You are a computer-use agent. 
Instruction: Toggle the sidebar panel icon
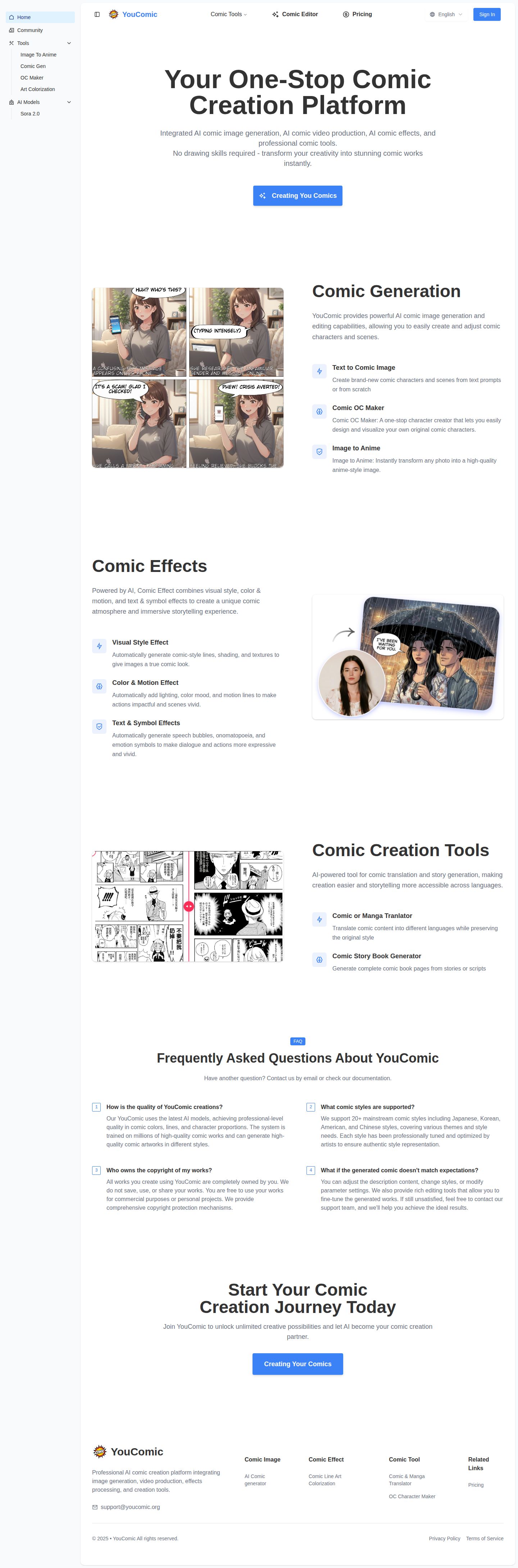(97, 15)
